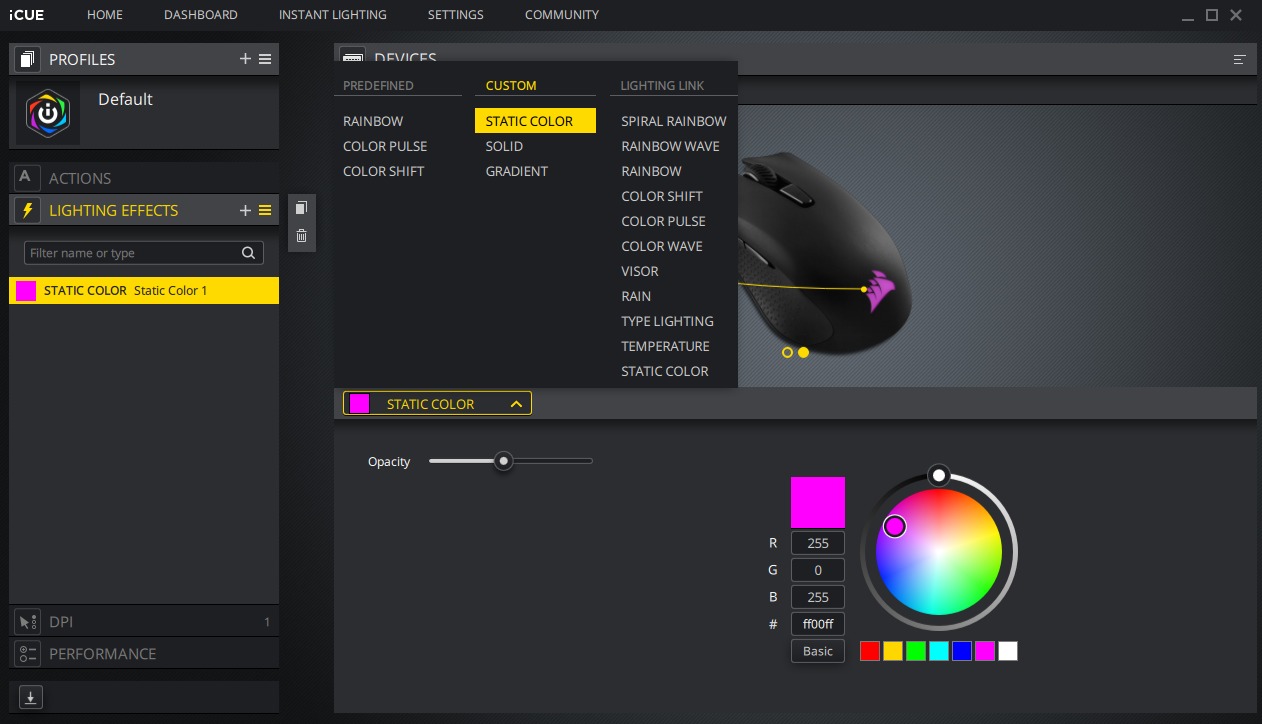Open Instant Lighting
1262x724 pixels.
[x=333, y=15]
